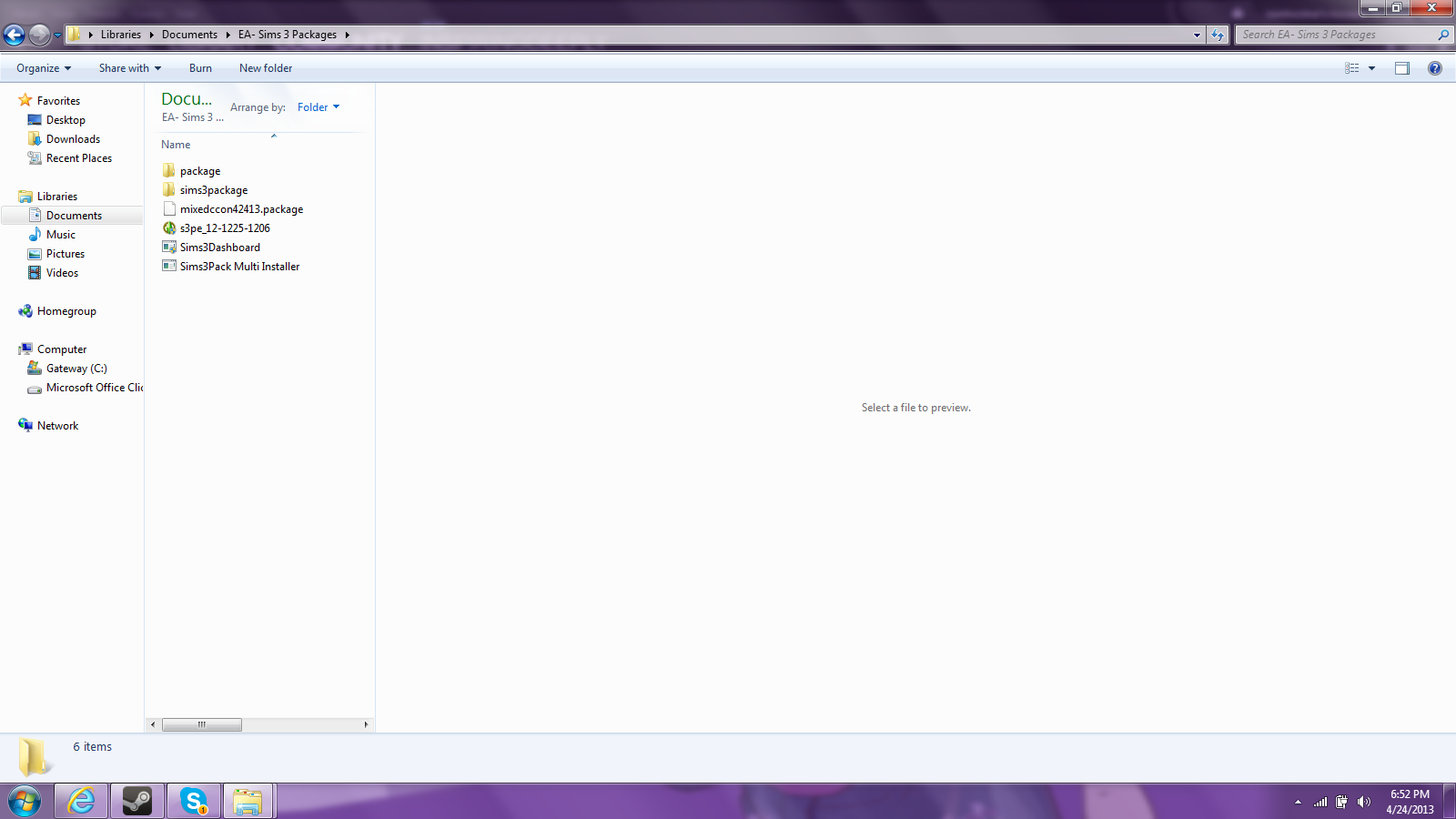This screenshot has width=1456, height=819.
Task: Select Network in navigation pane
Action: (57, 426)
